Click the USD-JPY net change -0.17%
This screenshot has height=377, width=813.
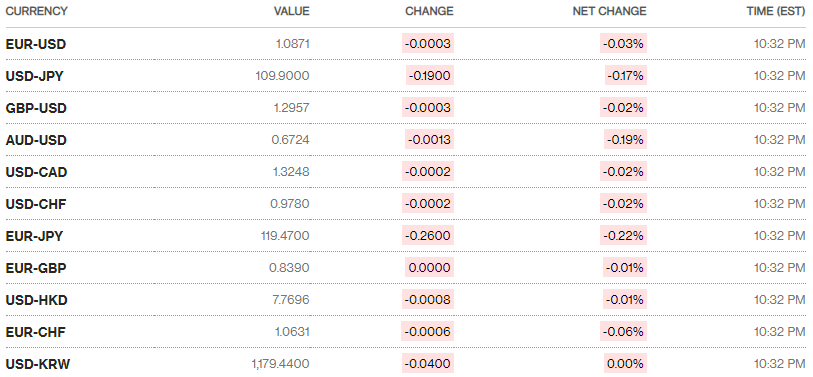625,76
